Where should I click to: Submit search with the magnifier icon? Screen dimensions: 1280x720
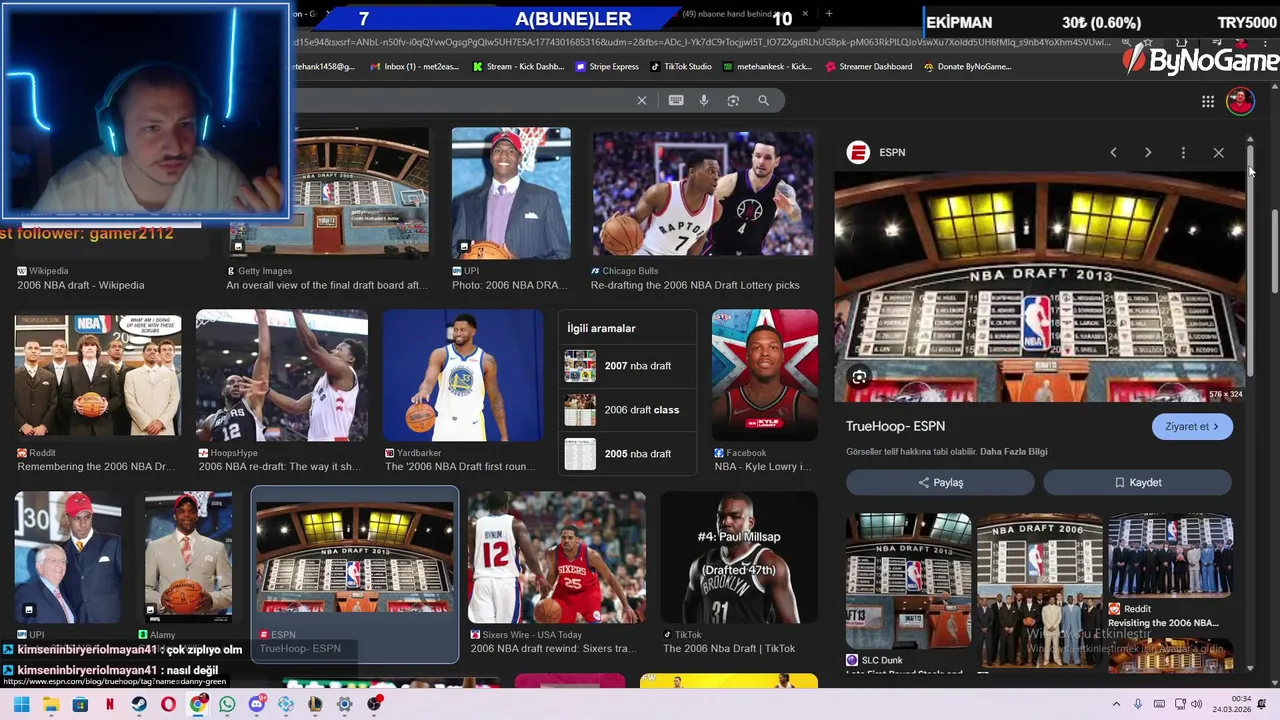[x=764, y=100]
